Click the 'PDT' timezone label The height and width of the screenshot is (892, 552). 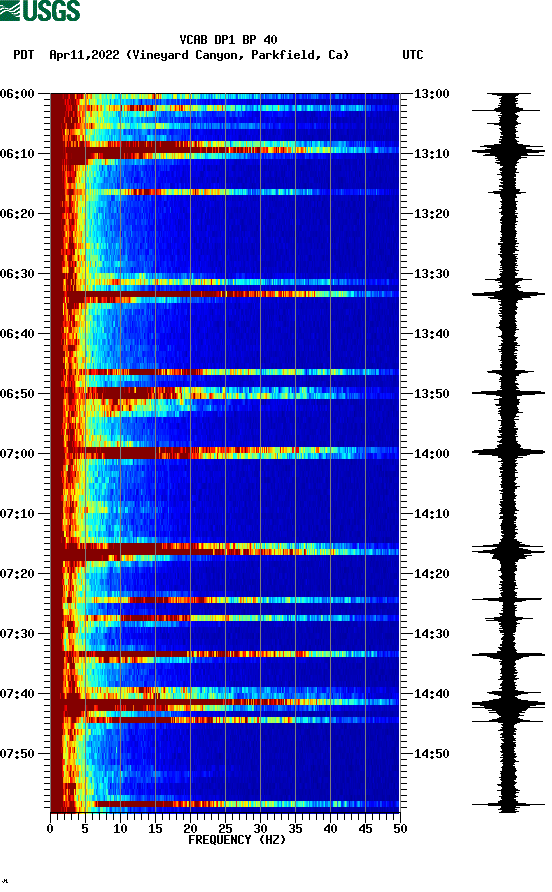click(24, 55)
